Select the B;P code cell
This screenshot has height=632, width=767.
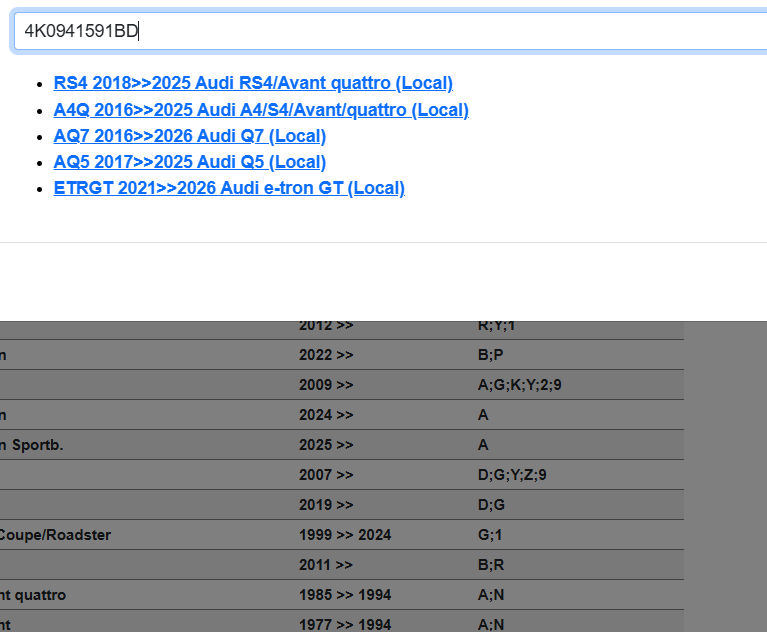coord(490,355)
